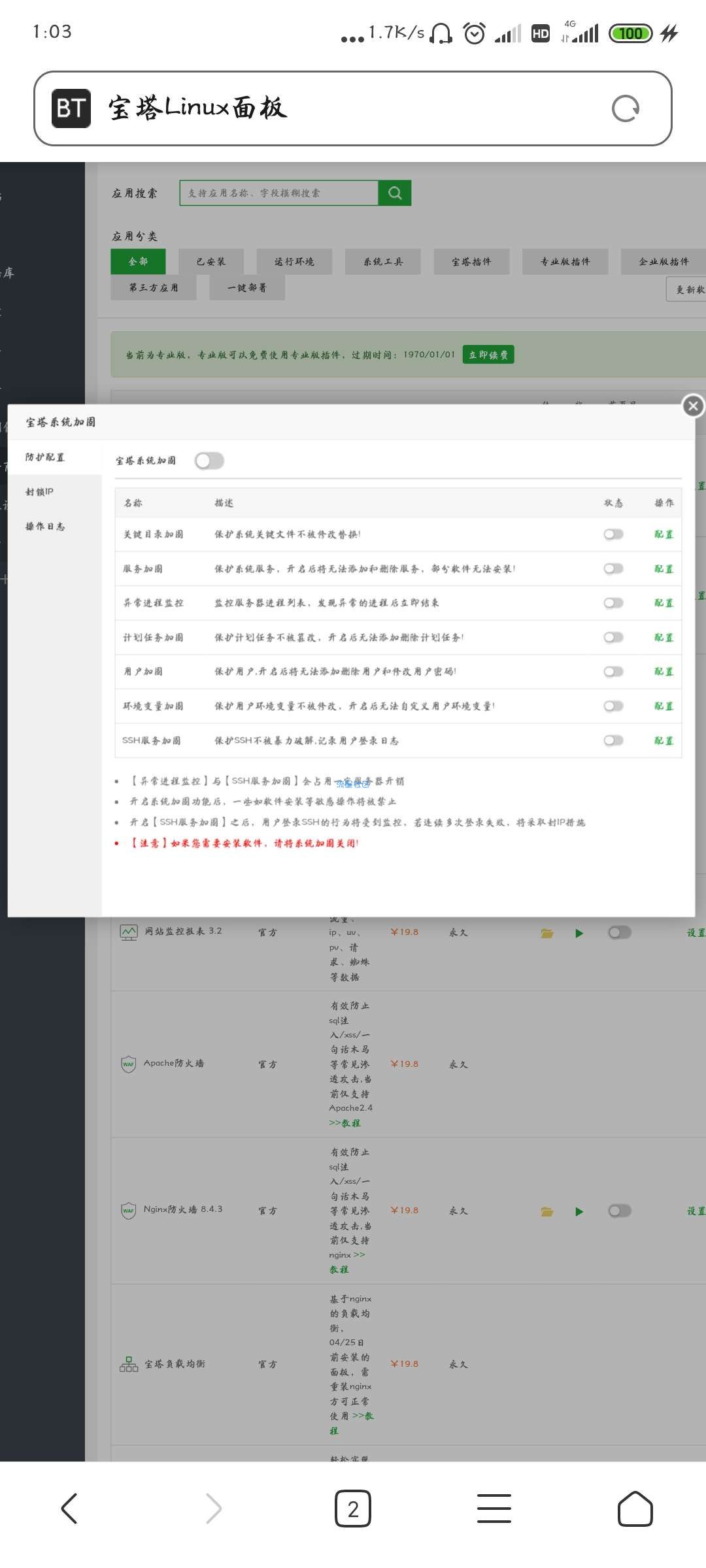Click the BT logo in address bar
This screenshot has height=1568, width=706.
[71, 108]
